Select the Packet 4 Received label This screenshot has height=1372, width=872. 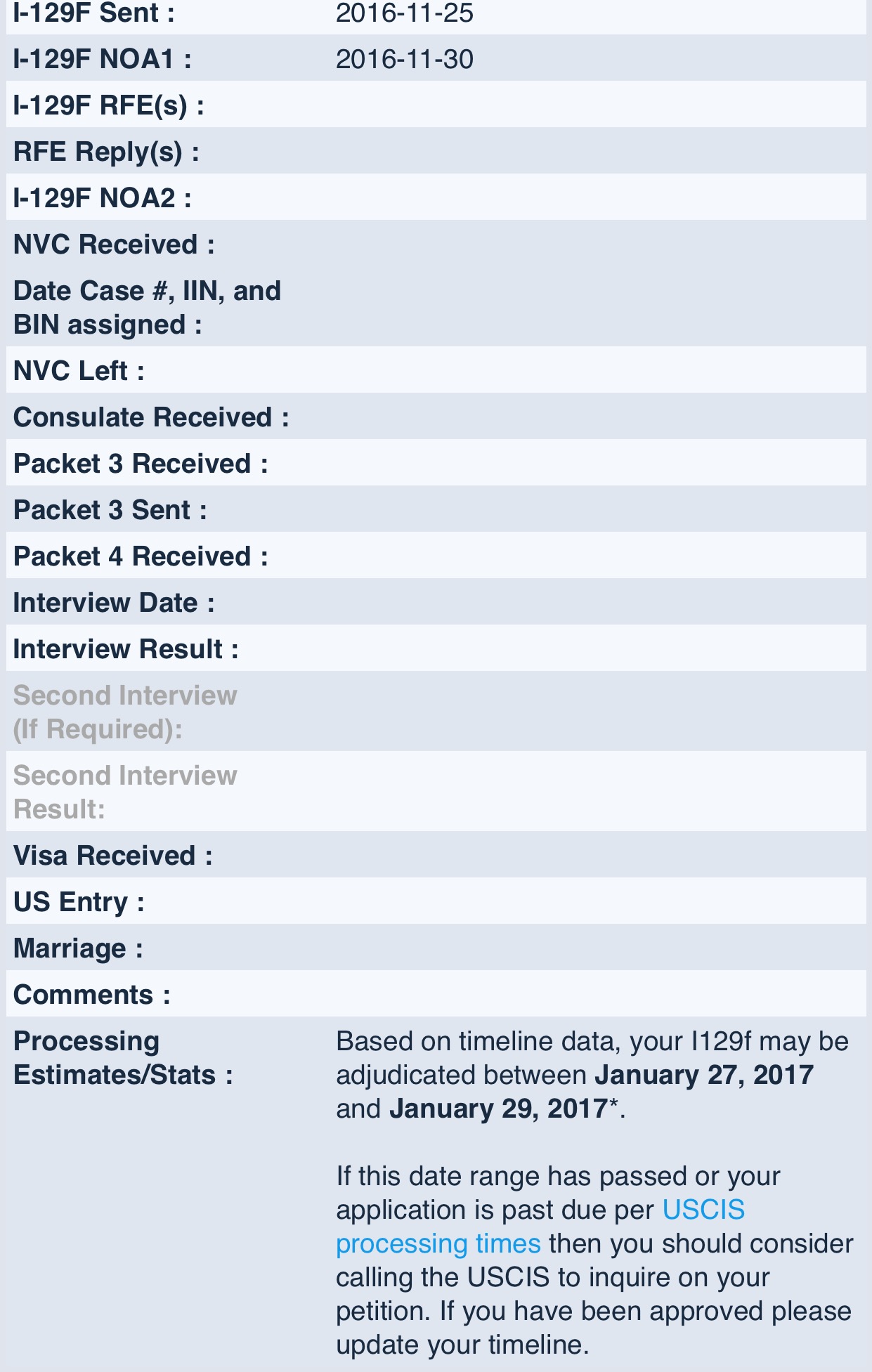tap(140, 557)
